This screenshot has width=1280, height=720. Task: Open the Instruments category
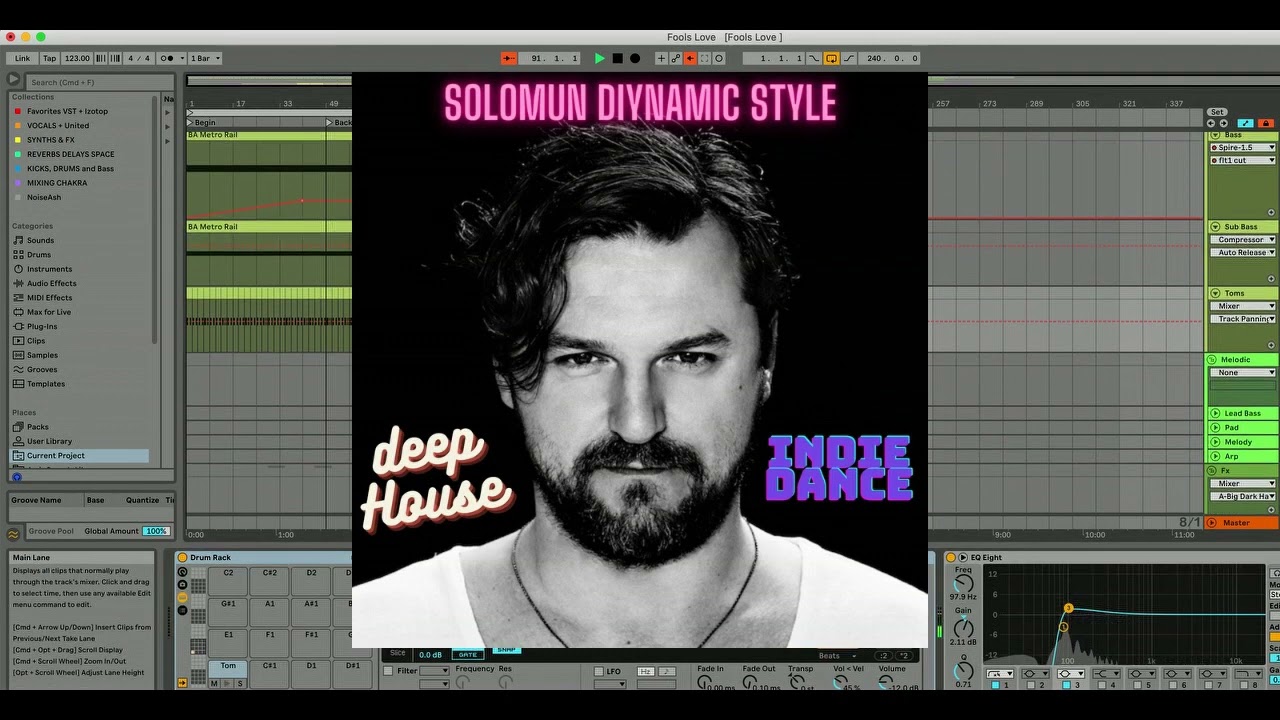click(x=49, y=269)
